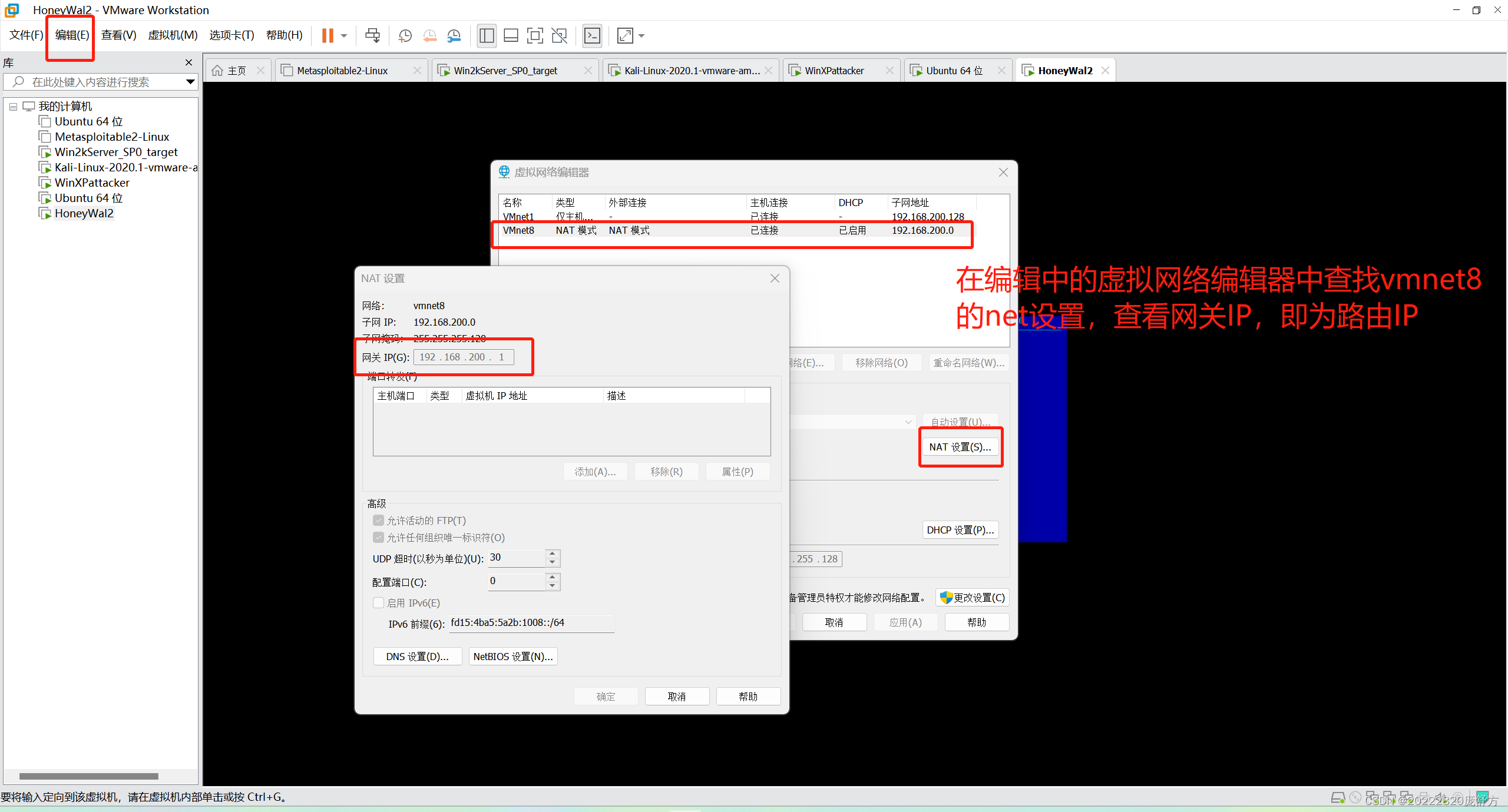Image resolution: width=1508 pixels, height=812 pixels.
Task: Enable the IPv6 checkbox
Action: [379, 603]
